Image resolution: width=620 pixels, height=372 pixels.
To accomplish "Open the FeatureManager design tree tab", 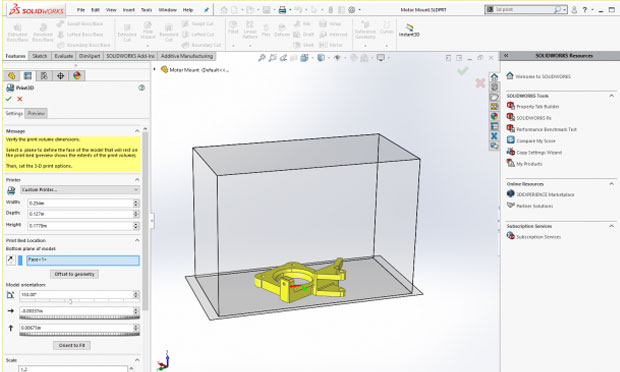I will tap(11, 76).
